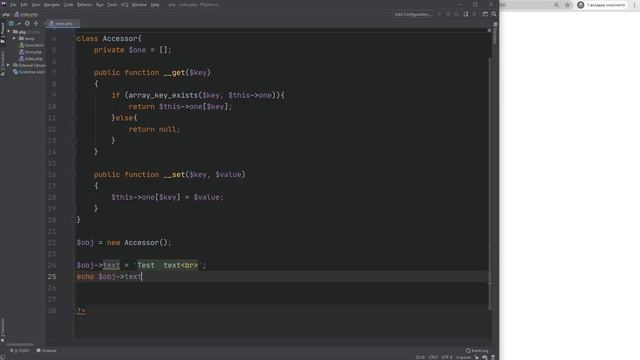Screen dimensions: 640x360
Task: Open the Help menu
Action: (x=155, y=4)
